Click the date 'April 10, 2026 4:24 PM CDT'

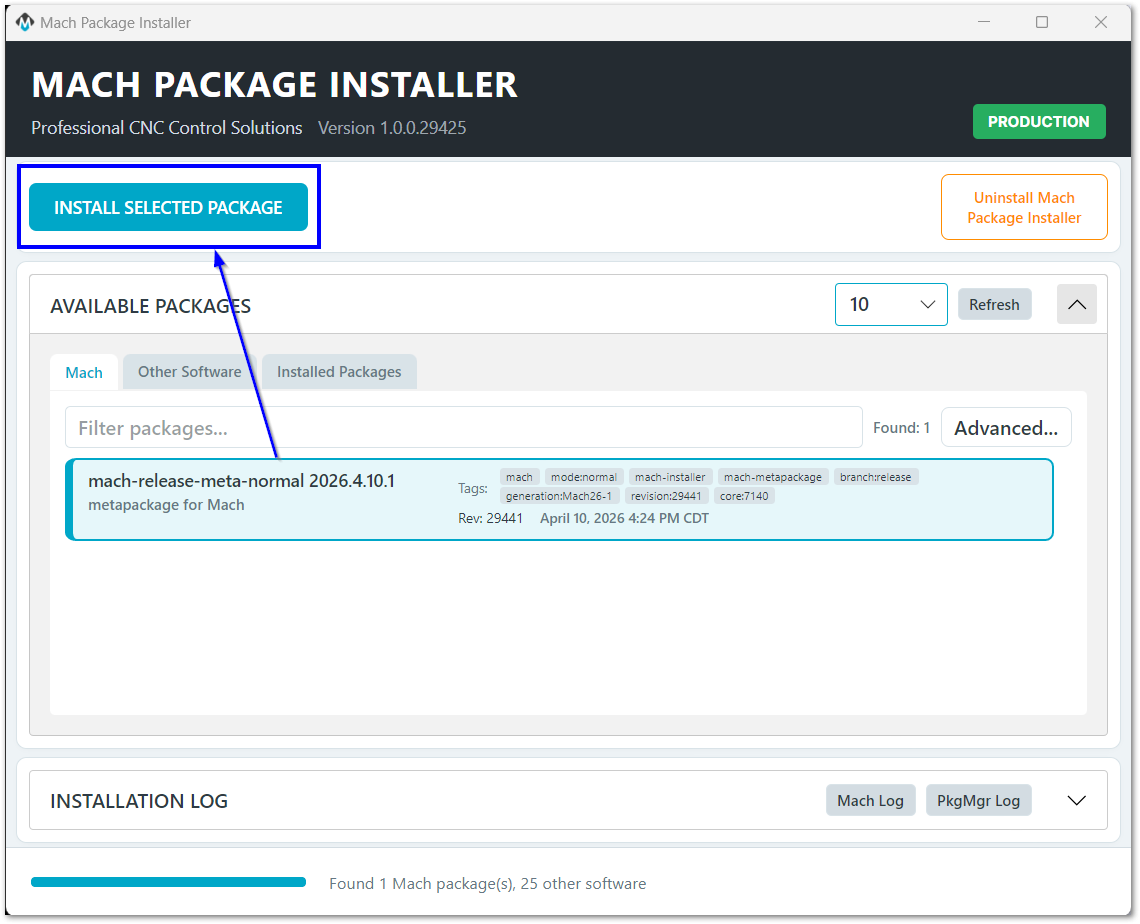(x=624, y=518)
